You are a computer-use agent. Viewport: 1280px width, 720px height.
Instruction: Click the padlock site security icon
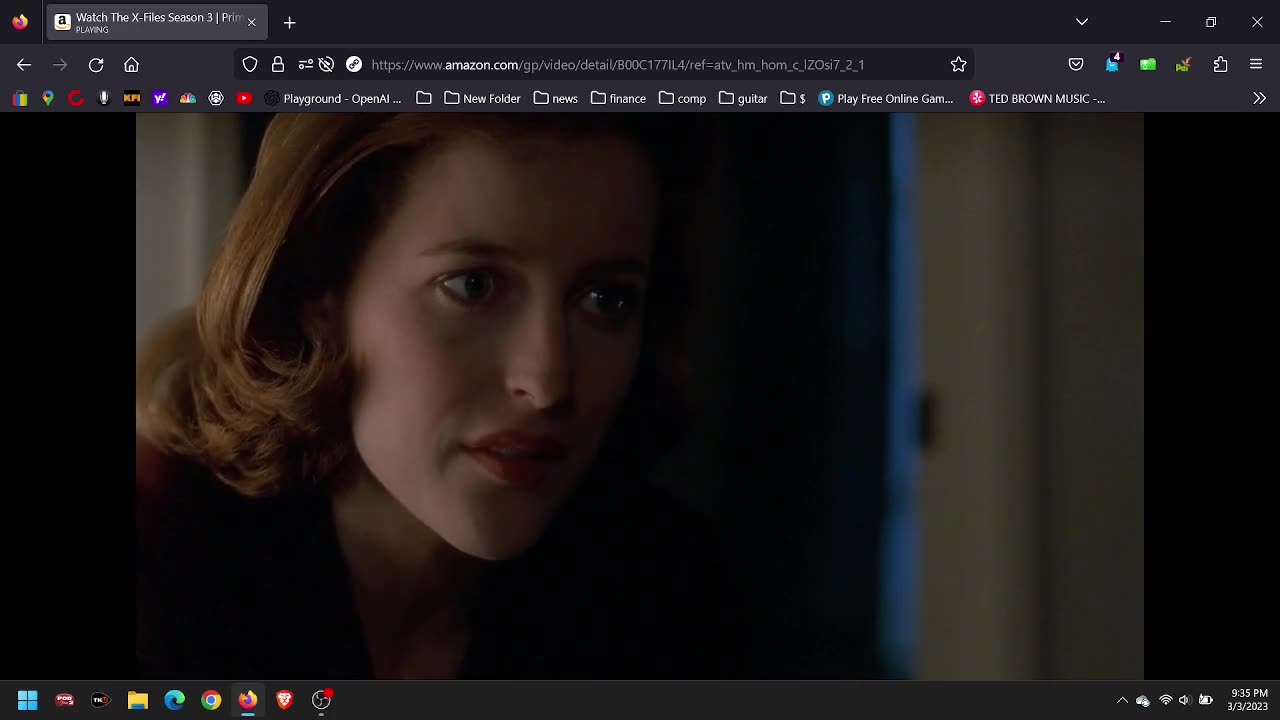click(278, 65)
